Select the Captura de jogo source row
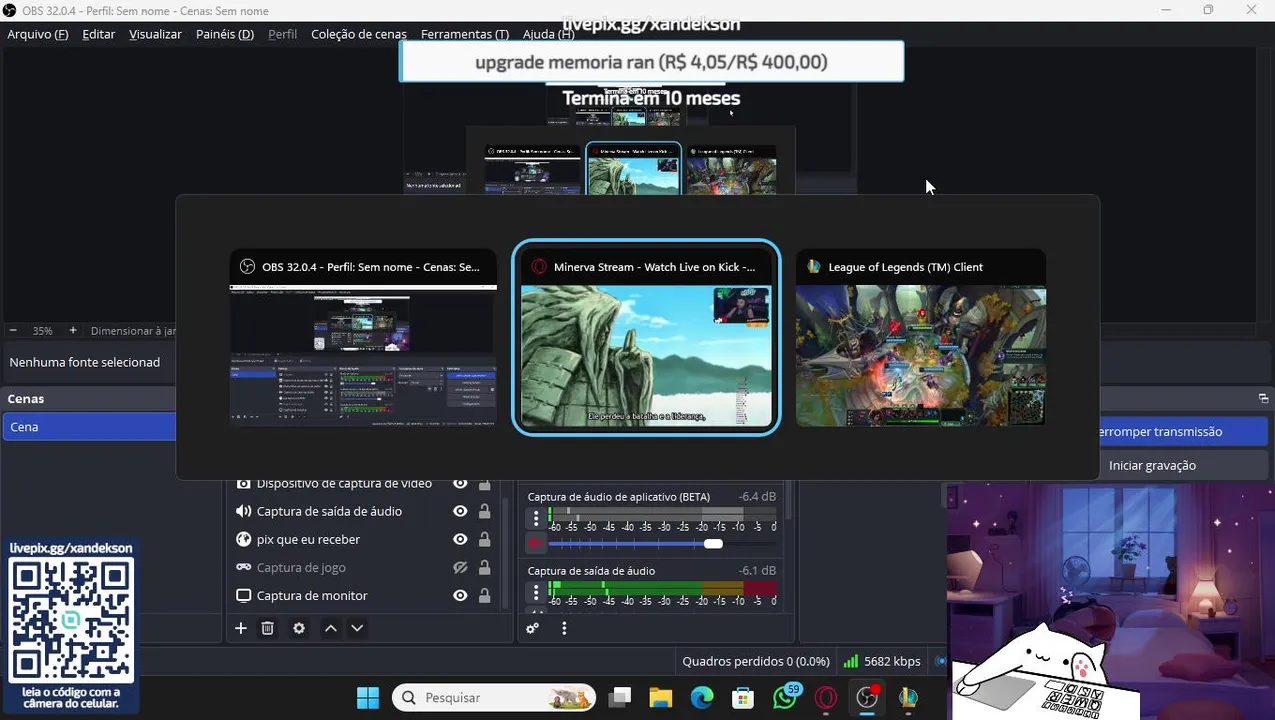The height and width of the screenshot is (720, 1275). [x=365, y=567]
